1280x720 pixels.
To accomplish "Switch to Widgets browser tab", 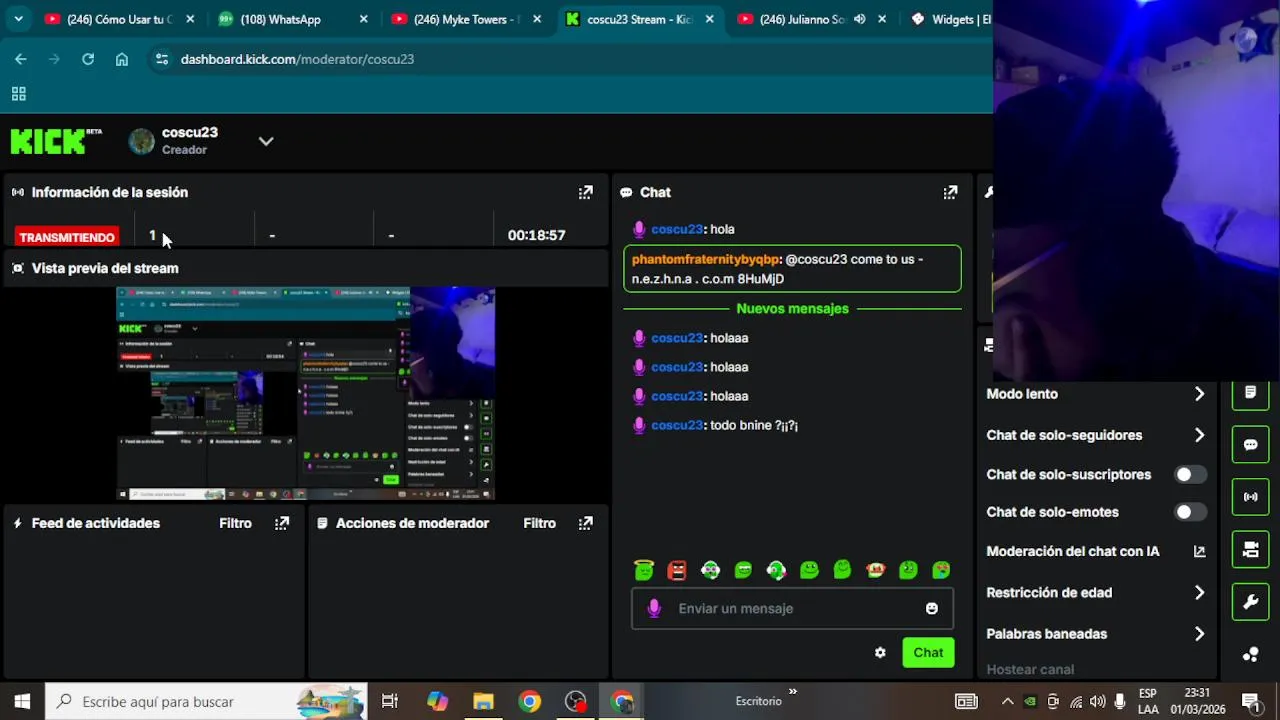I will (x=950, y=19).
